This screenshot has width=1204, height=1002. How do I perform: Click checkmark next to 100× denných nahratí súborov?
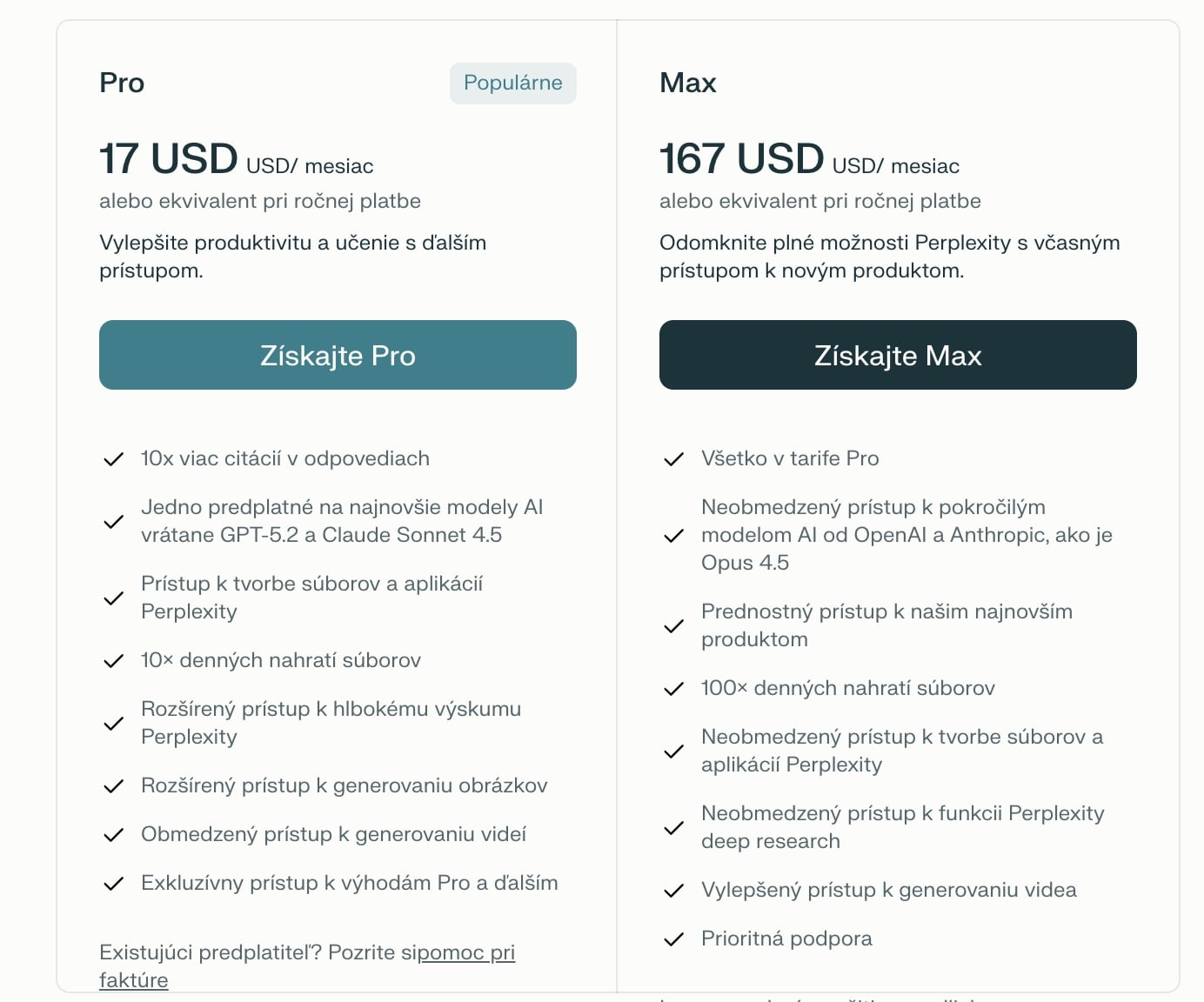[x=674, y=689]
